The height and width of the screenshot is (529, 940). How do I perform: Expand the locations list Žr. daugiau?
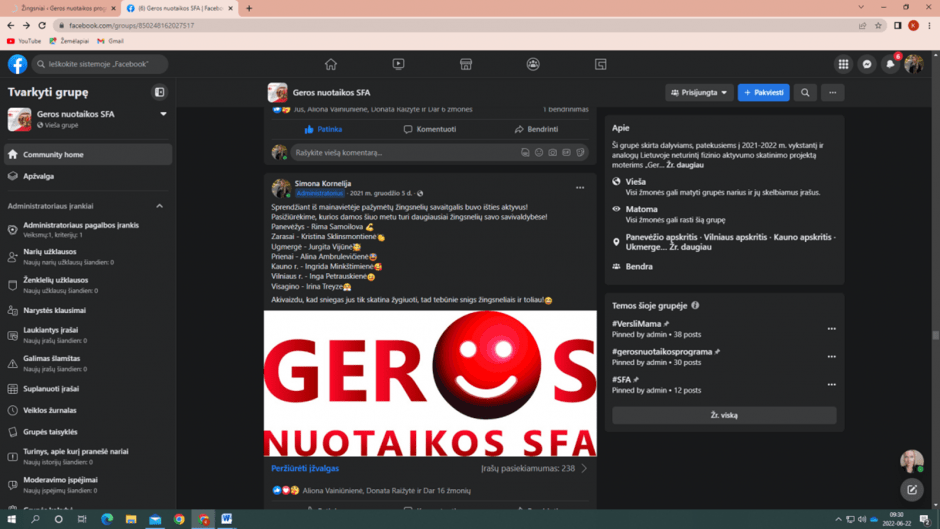pos(691,247)
